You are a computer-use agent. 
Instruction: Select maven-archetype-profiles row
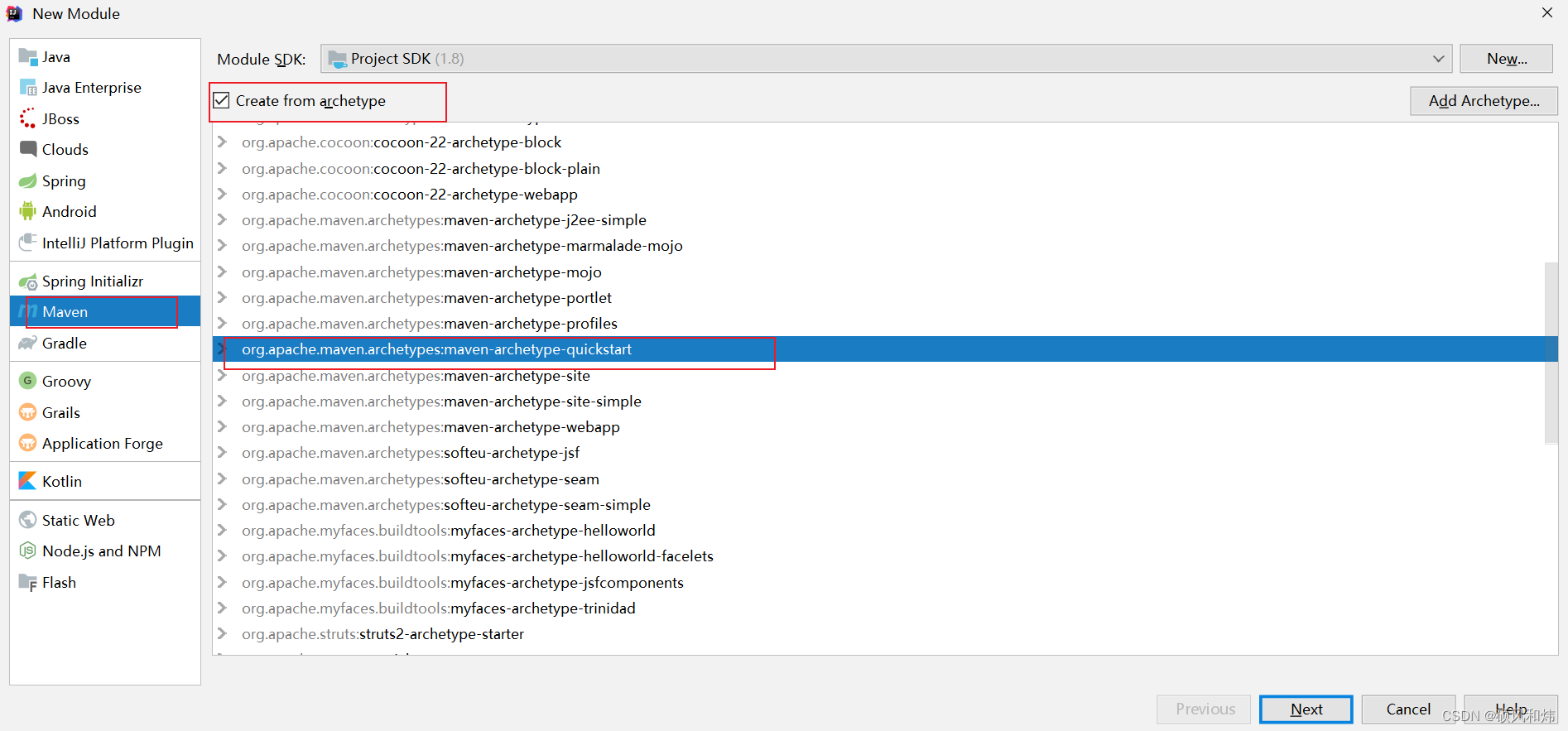click(x=886, y=323)
